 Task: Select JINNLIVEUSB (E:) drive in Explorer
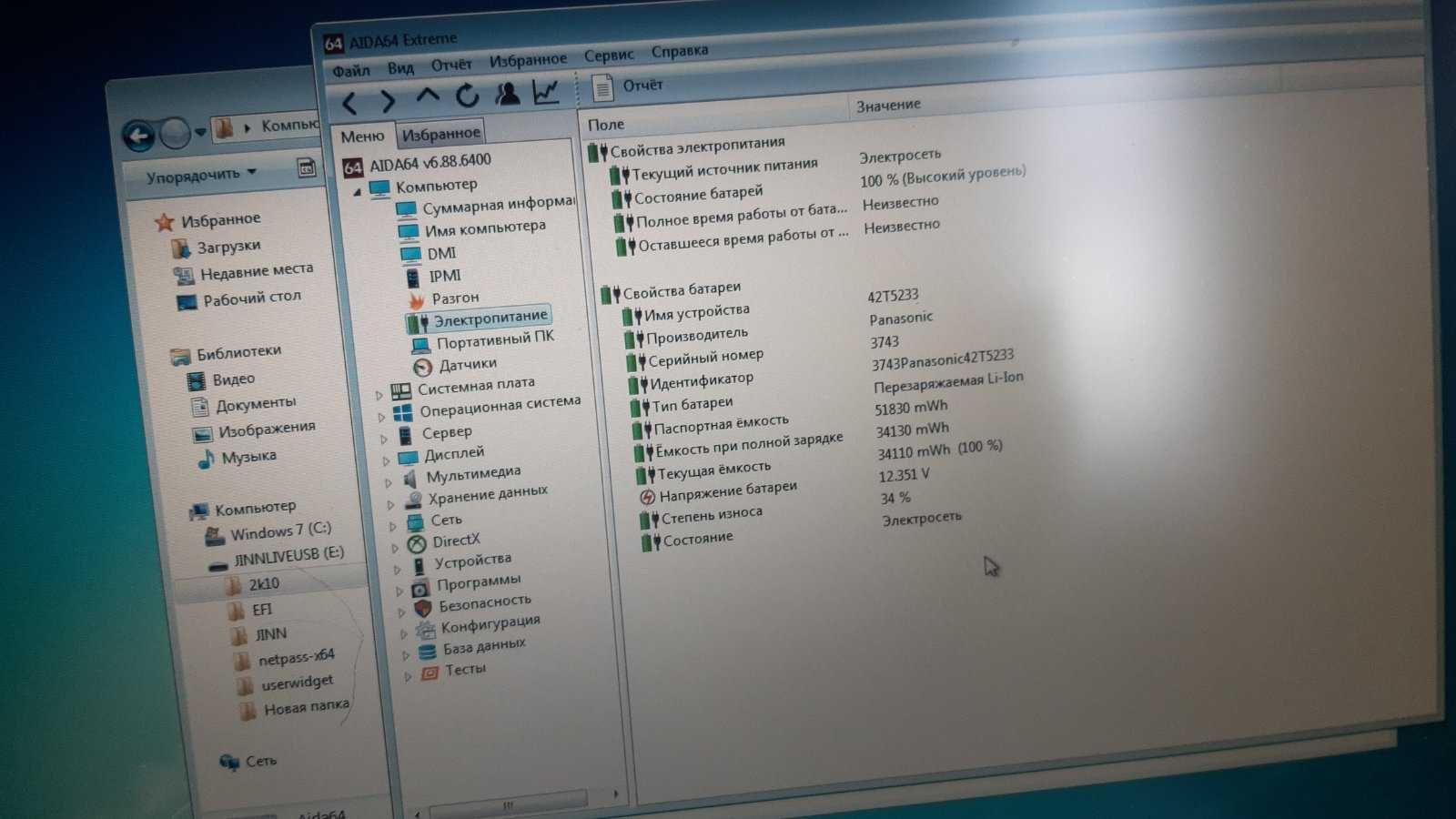278,556
